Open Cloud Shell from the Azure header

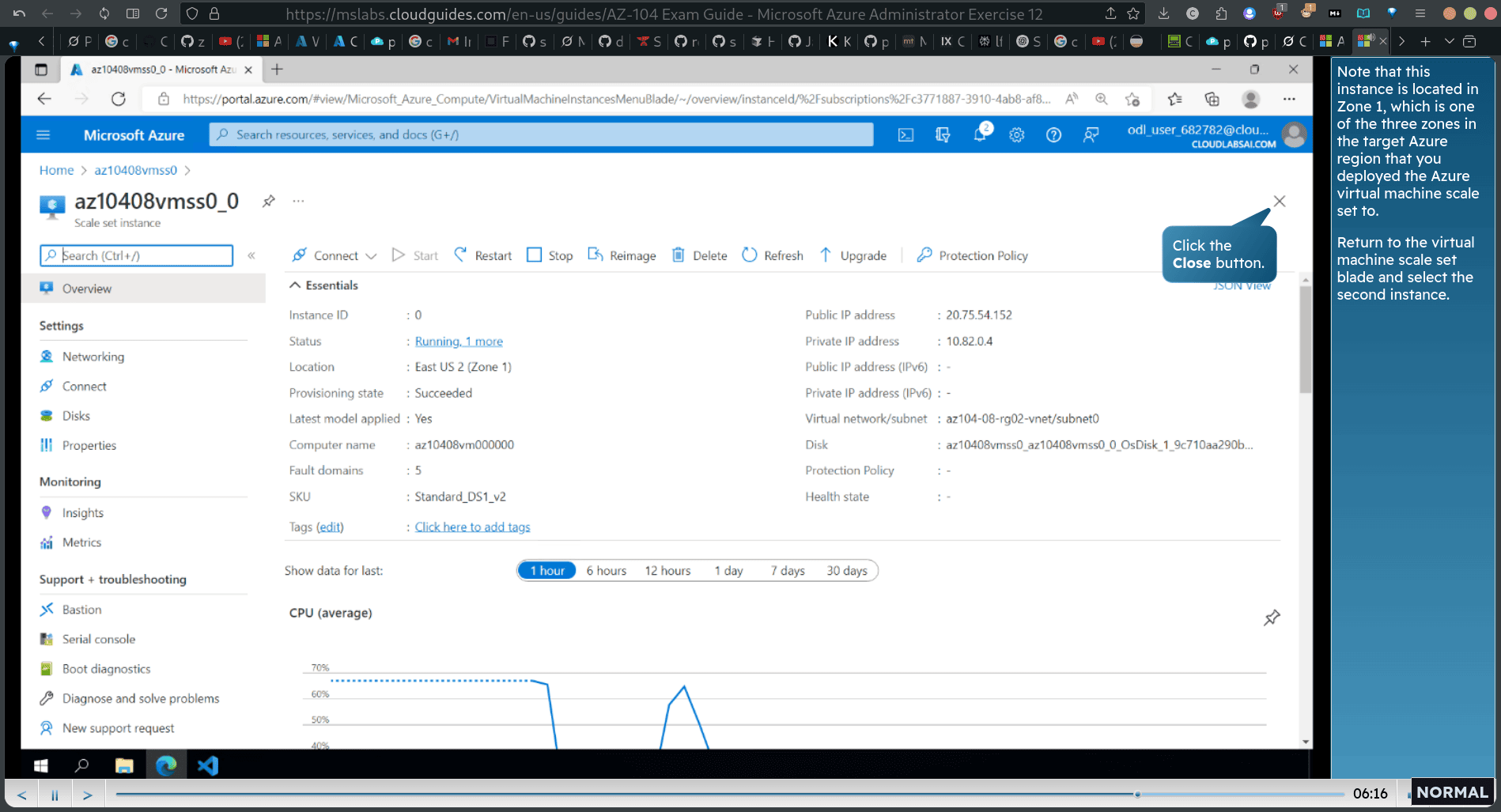tap(906, 135)
